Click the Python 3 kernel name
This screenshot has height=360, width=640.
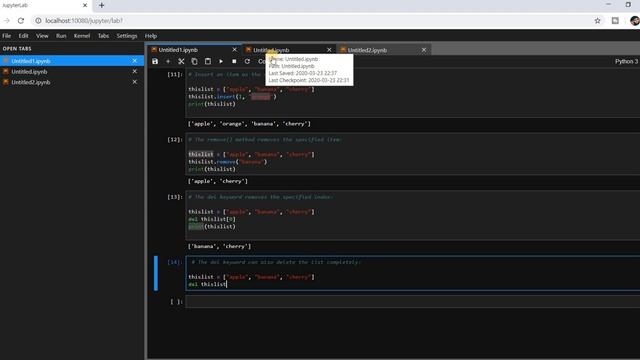click(x=626, y=61)
